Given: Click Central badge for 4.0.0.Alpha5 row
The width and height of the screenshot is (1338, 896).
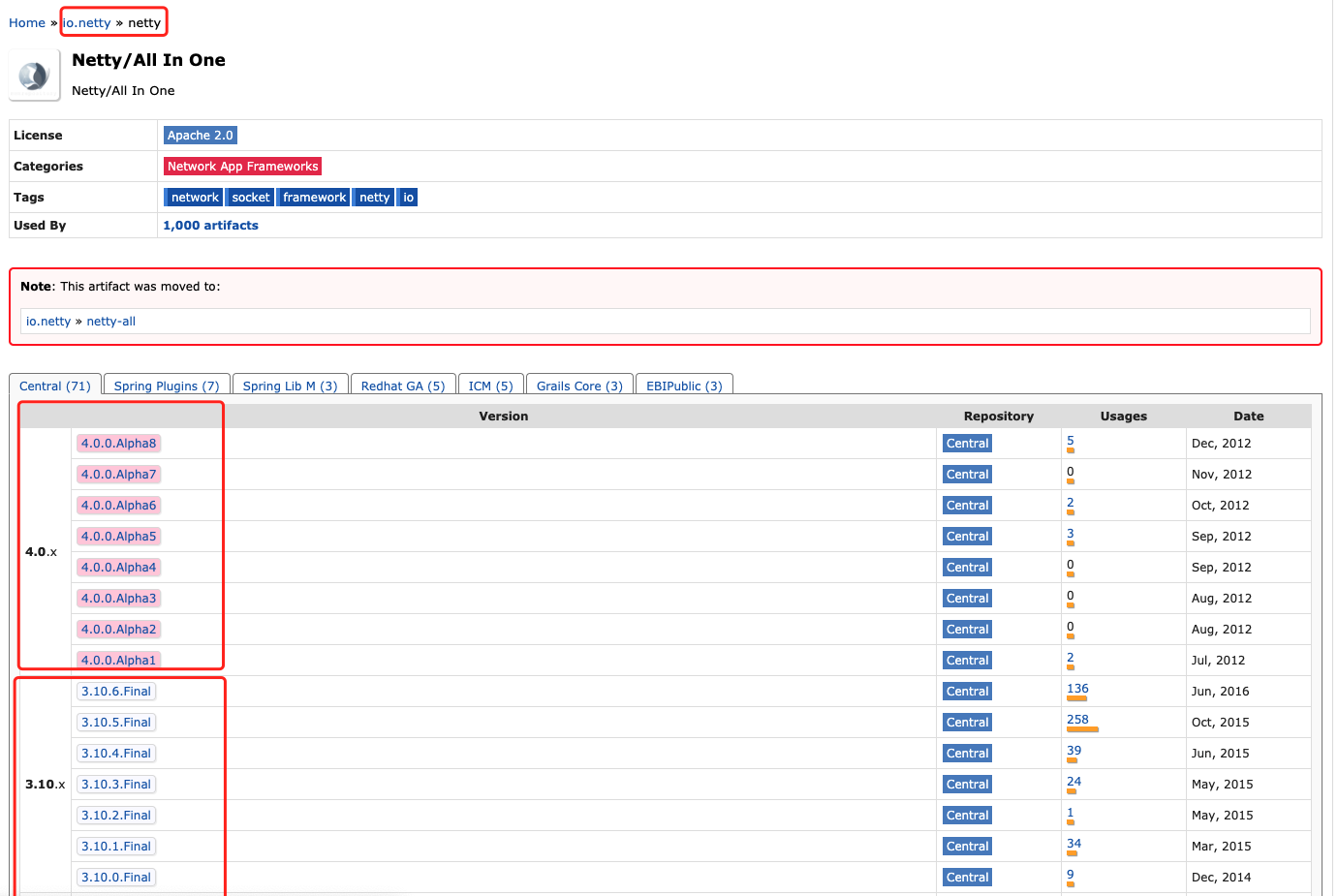Looking at the screenshot, I should click(967, 537).
